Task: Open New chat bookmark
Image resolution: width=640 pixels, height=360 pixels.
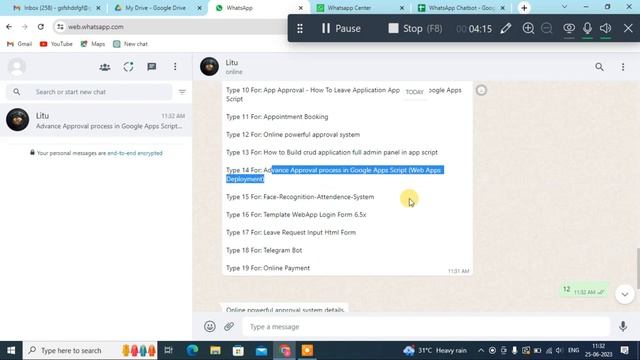Action: 131,44
